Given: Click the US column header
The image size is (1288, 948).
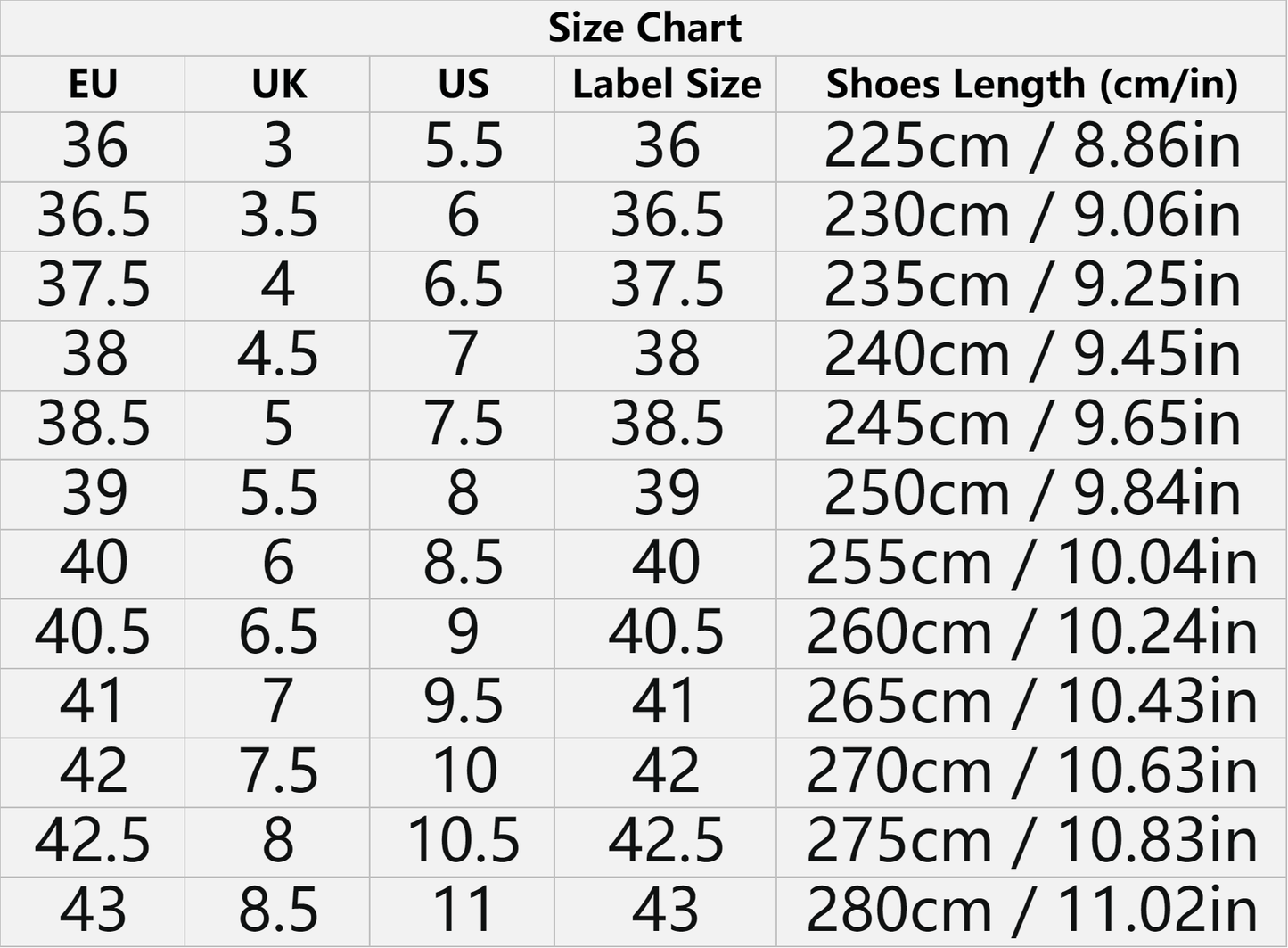Looking at the screenshot, I should pos(463,85).
